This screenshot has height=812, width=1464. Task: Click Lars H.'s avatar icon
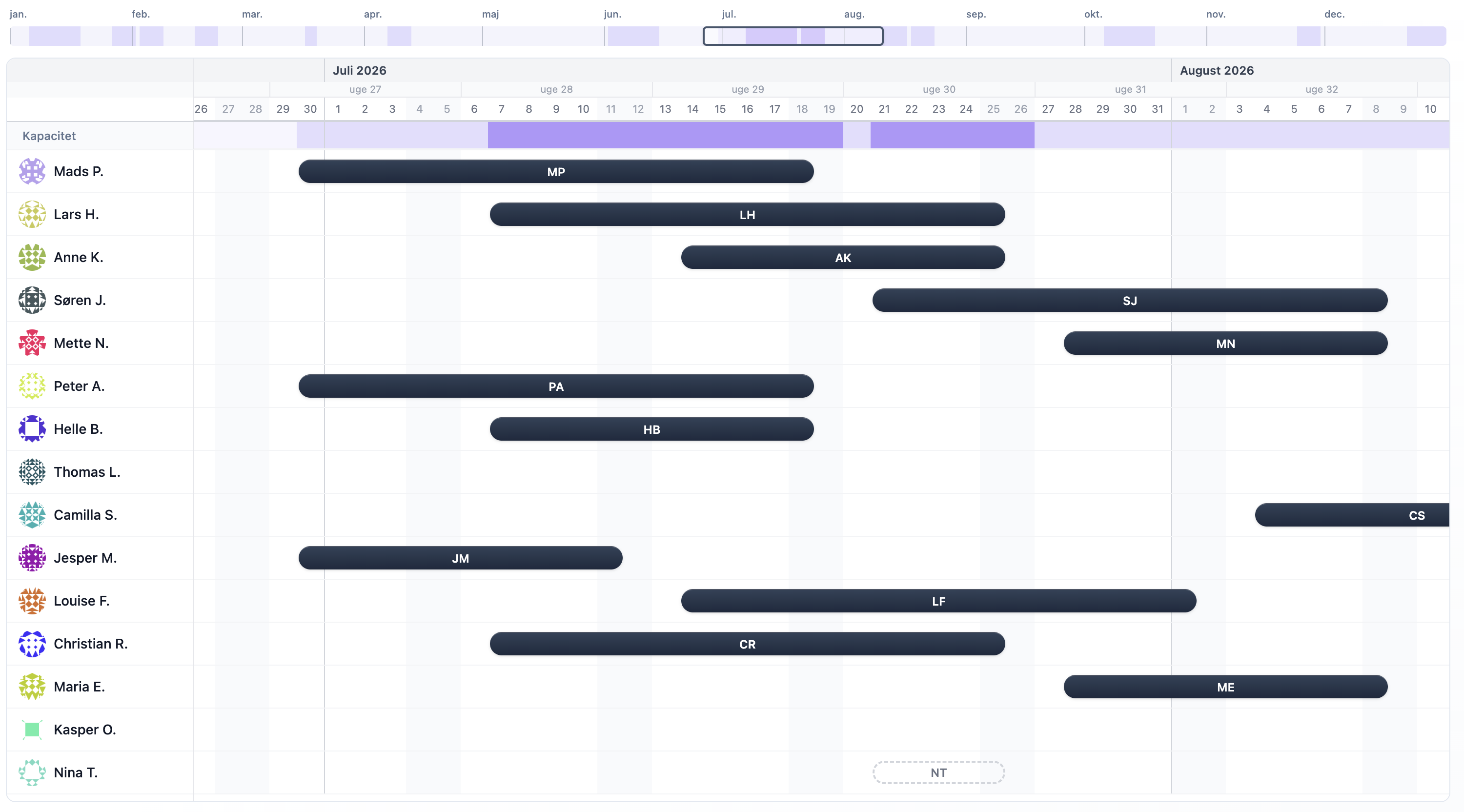click(32, 214)
